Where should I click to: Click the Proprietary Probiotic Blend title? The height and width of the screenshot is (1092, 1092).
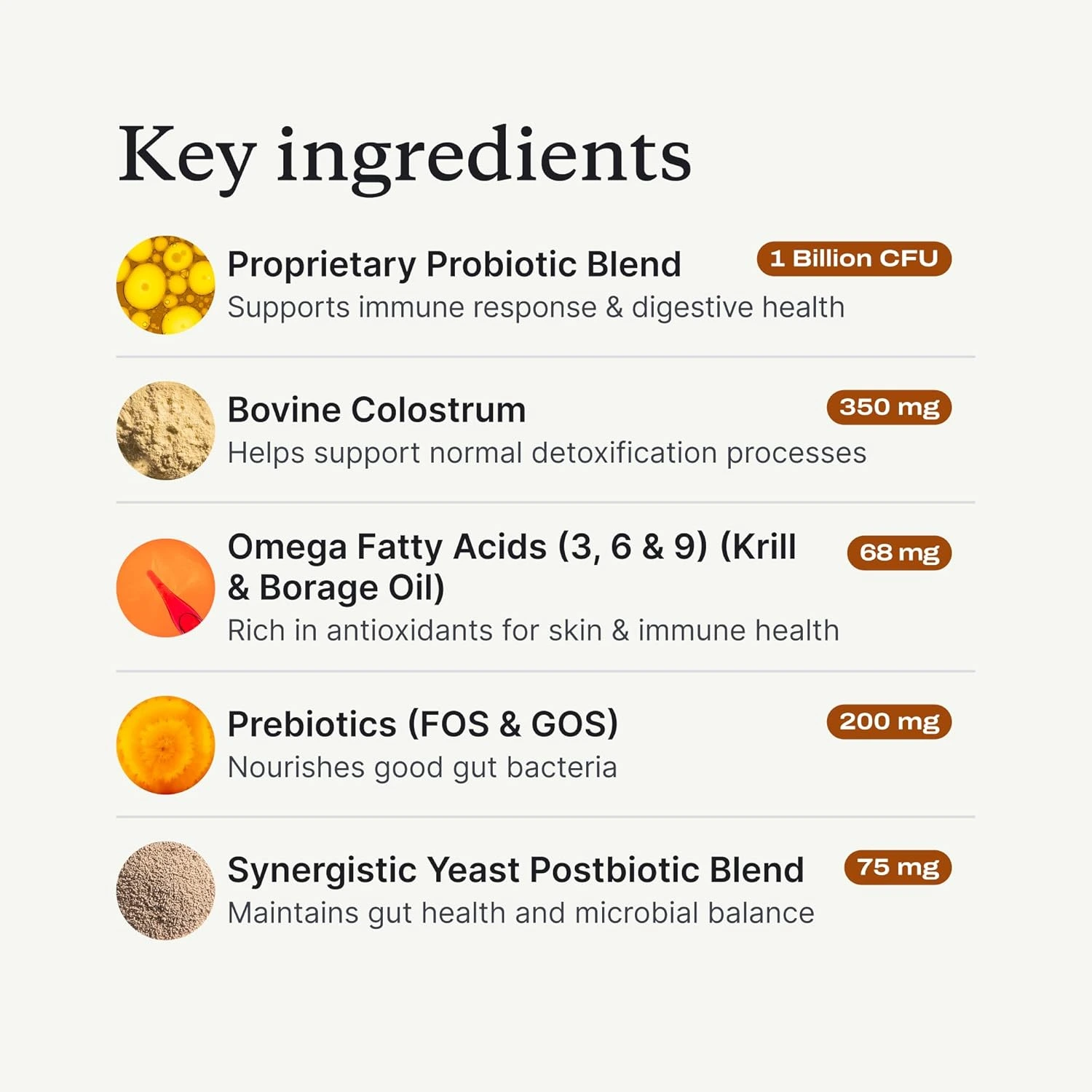454,264
